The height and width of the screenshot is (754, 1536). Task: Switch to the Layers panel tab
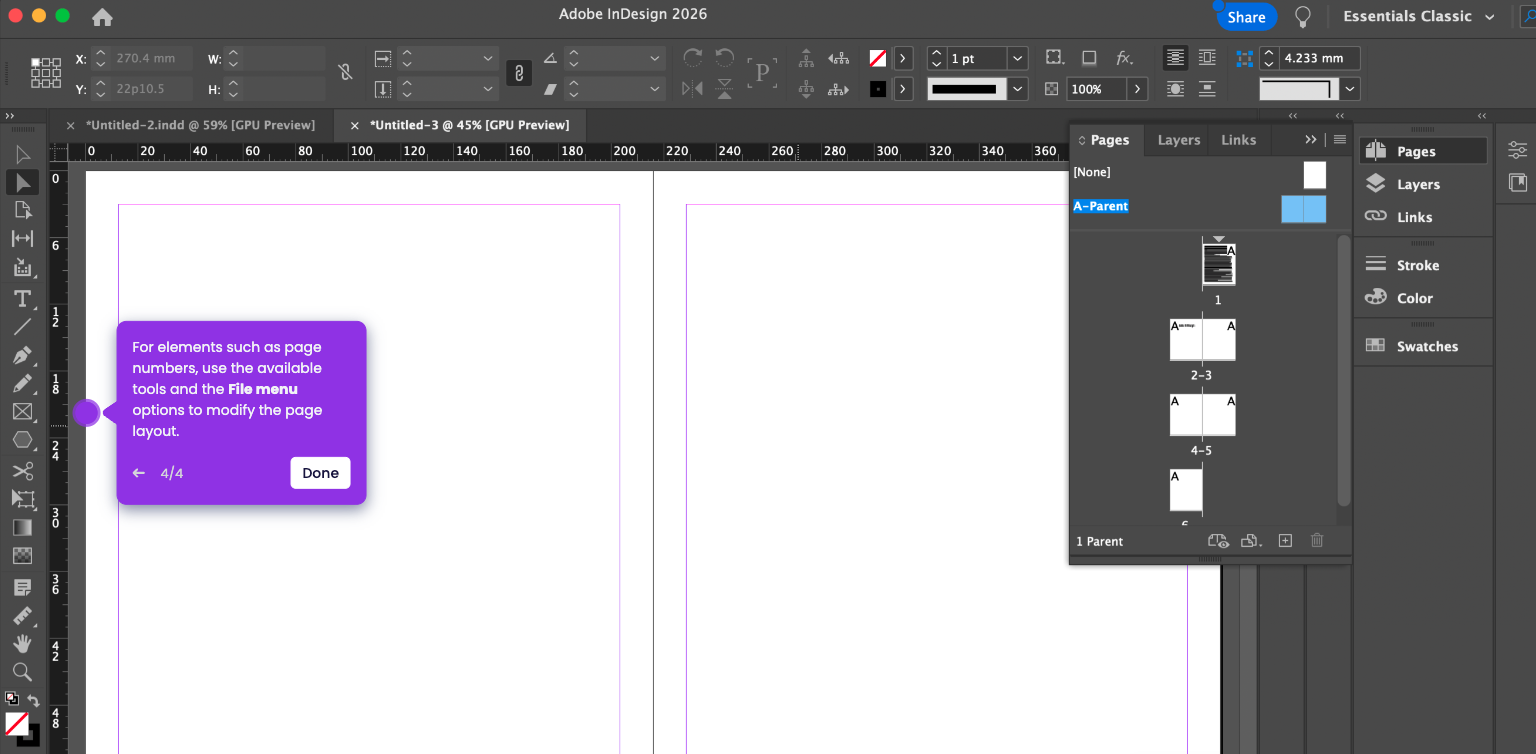(1178, 140)
